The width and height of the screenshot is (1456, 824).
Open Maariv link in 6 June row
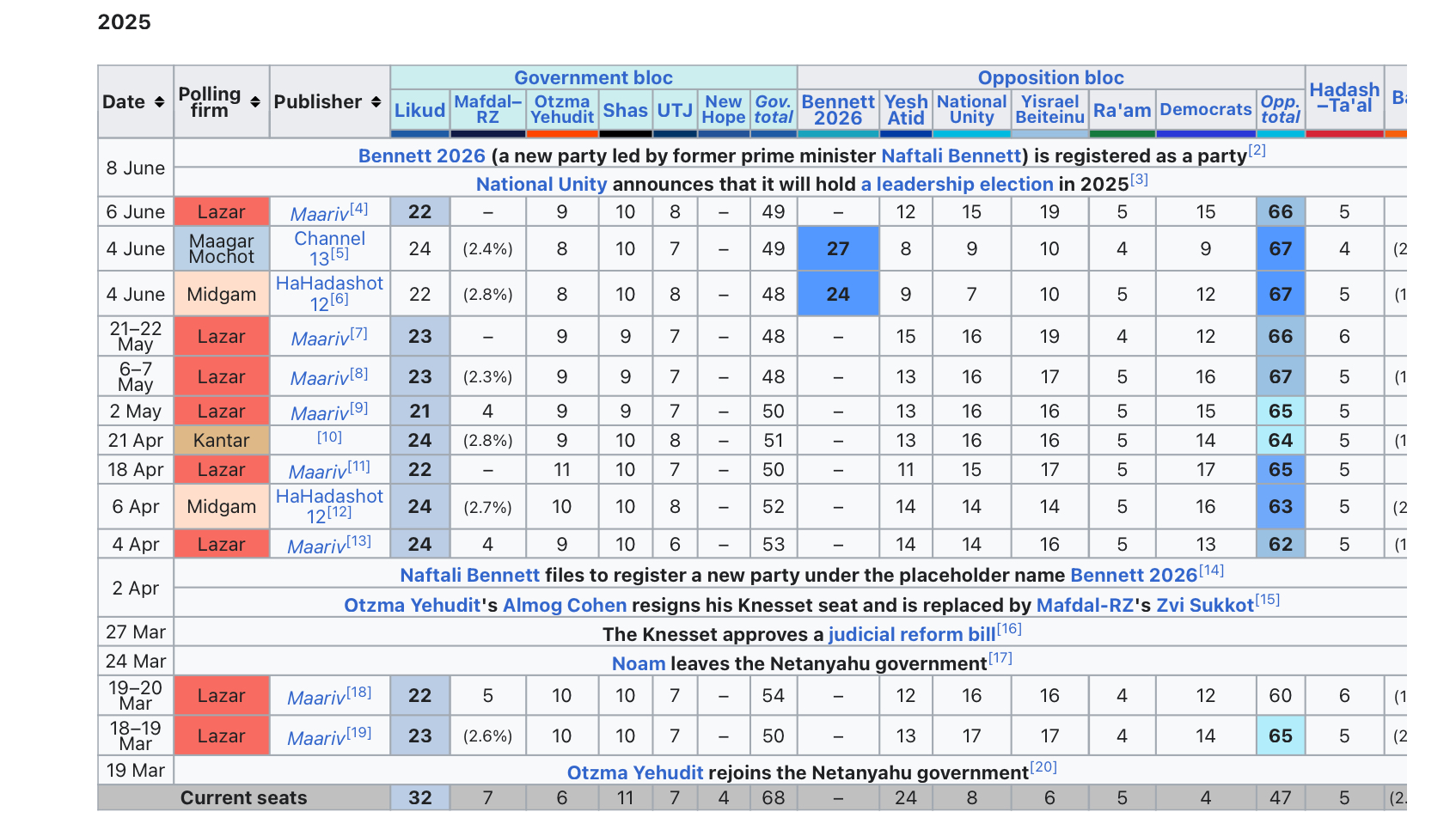pos(319,214)
